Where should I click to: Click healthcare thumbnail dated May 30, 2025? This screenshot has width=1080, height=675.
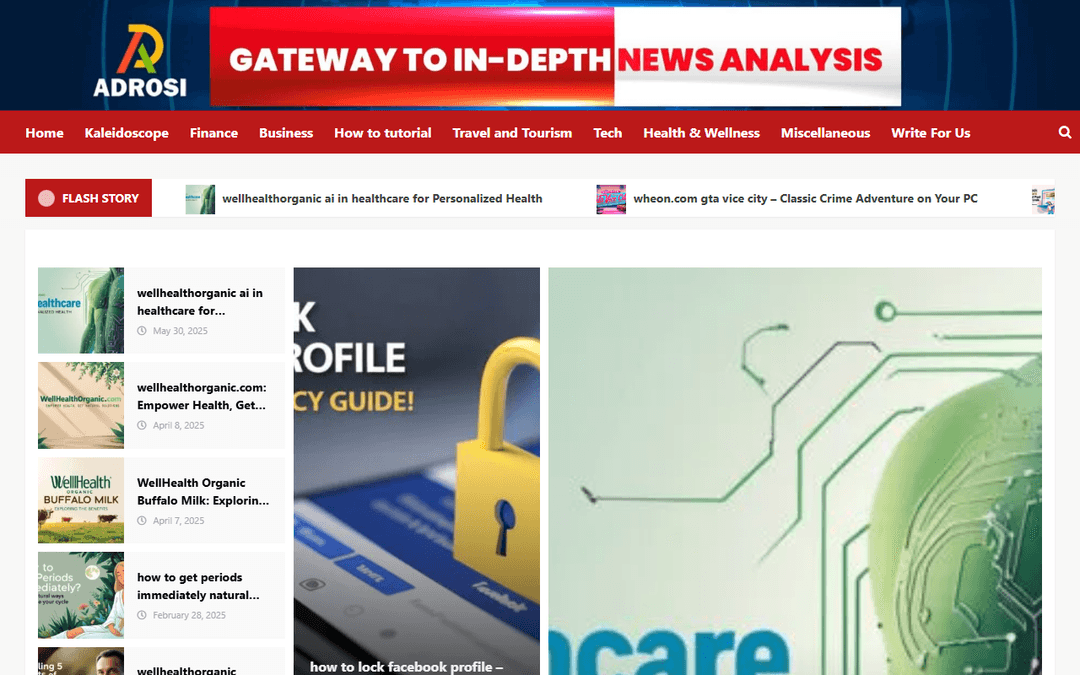click(81, 311)
